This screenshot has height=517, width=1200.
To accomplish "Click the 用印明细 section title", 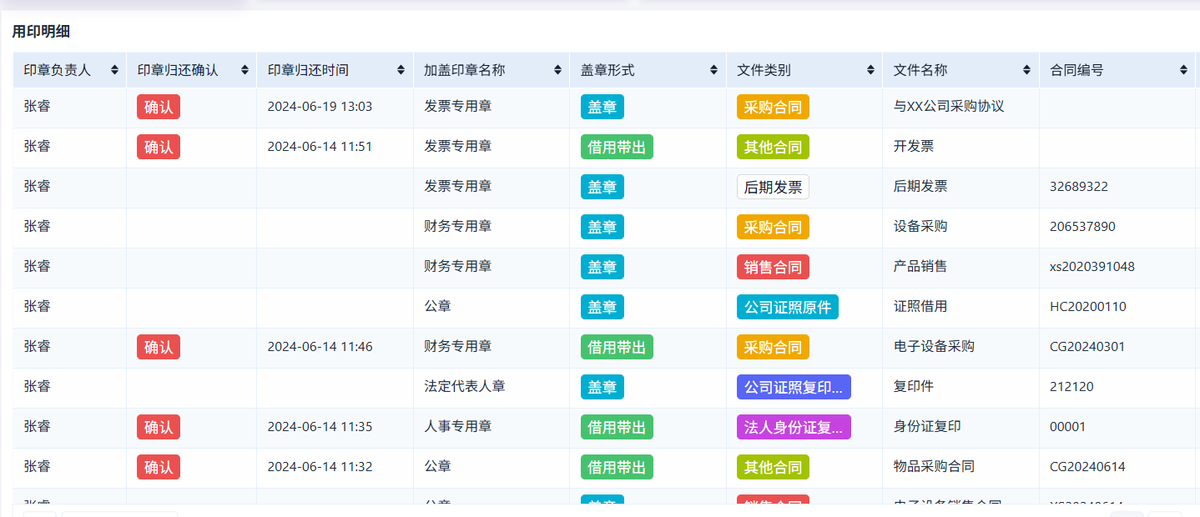I will (41, 32).
